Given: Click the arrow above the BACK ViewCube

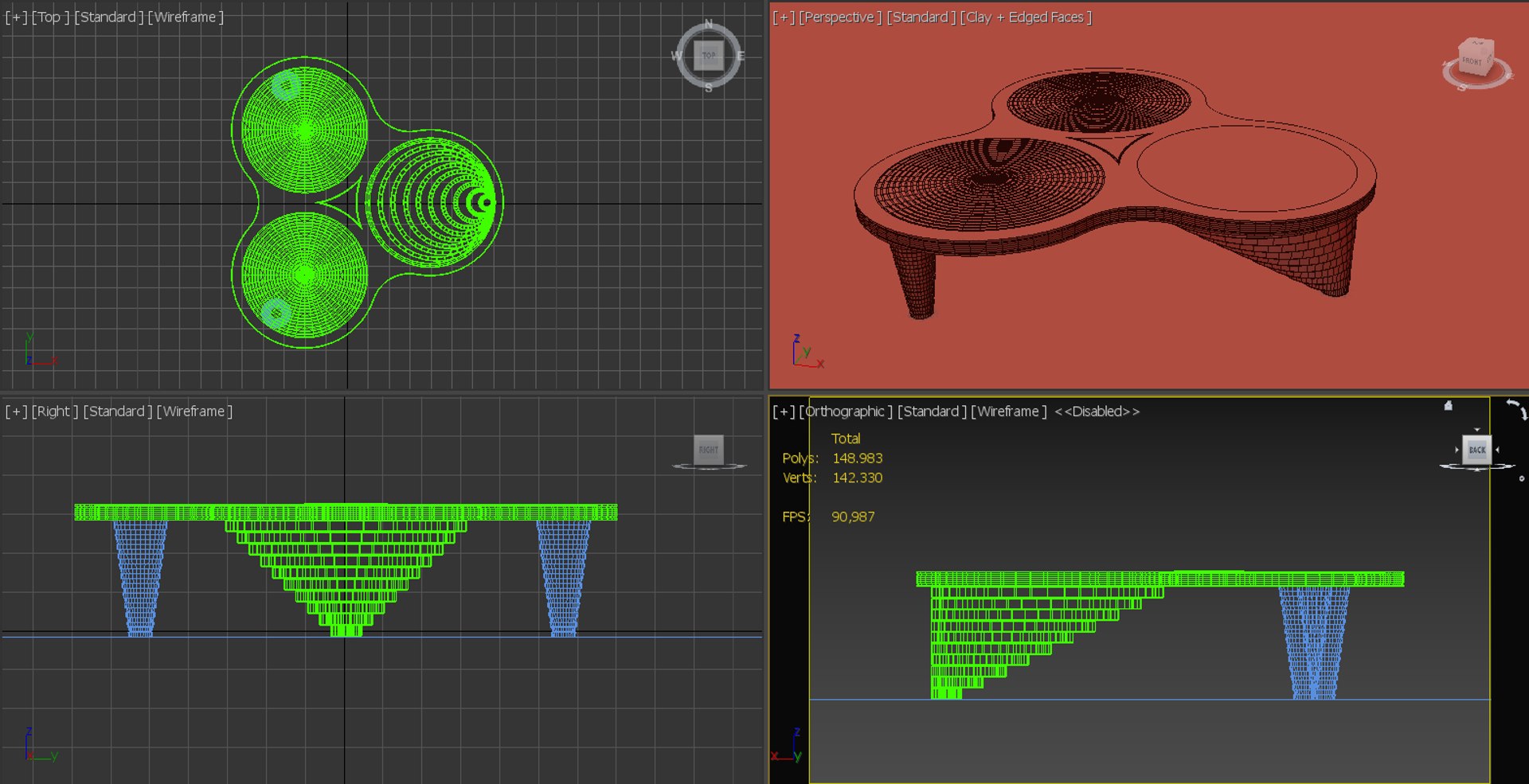Looking at the screenshot, I should pyautogui.click(x=1477, y=430).
